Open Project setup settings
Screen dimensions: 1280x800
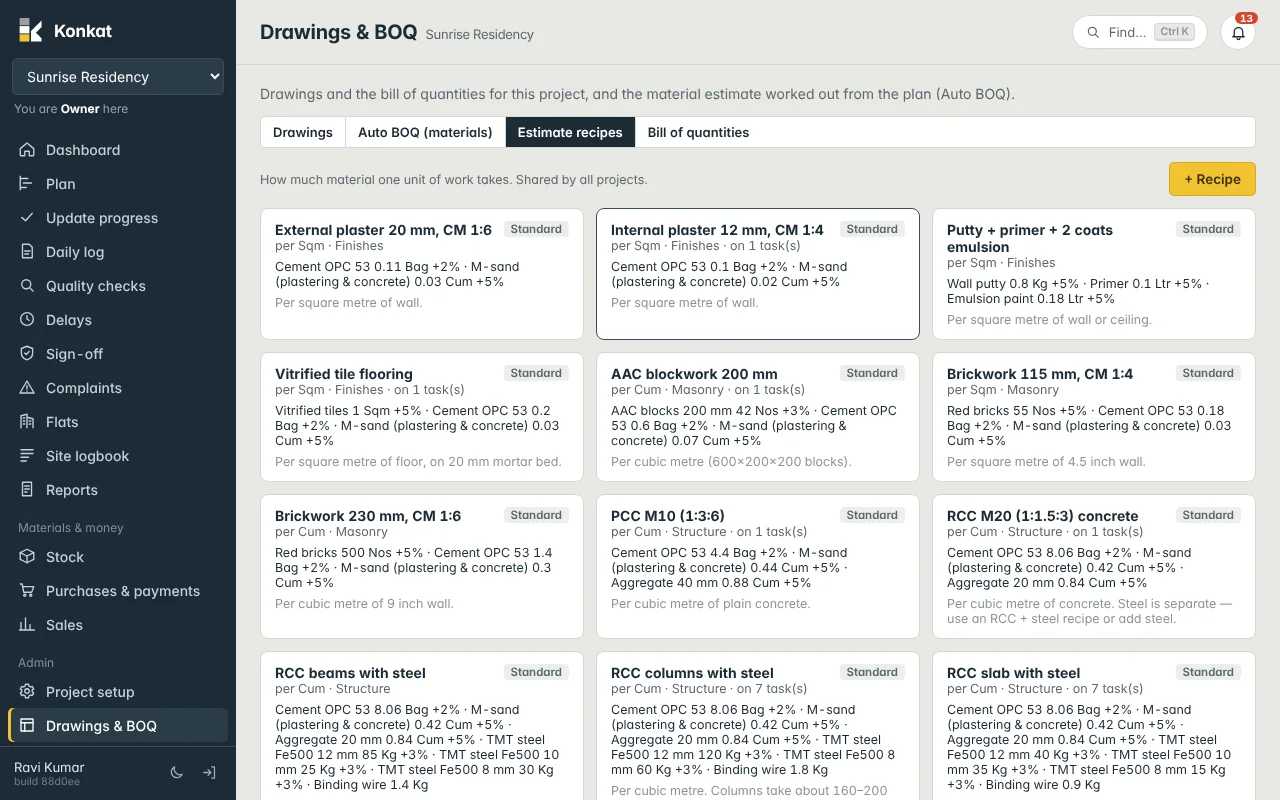[118, 692]
